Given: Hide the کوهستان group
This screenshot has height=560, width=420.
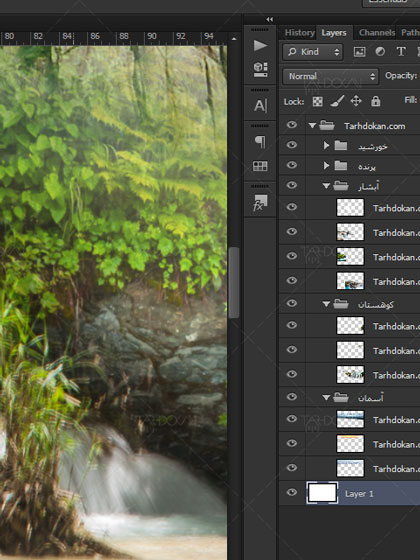Looking at the screenshot, I should 292,303.
